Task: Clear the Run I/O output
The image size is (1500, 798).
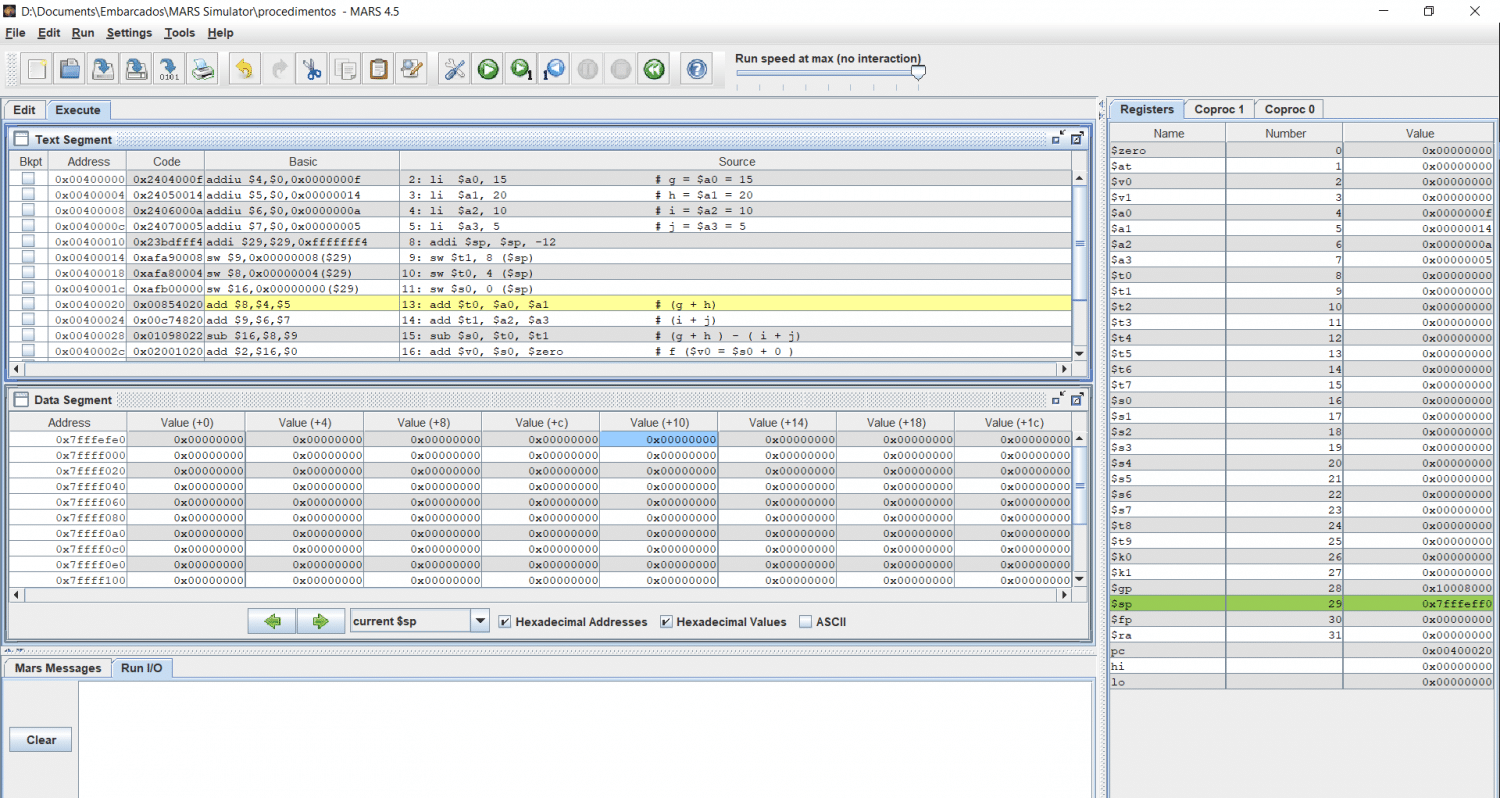Action: pos(41,740)
